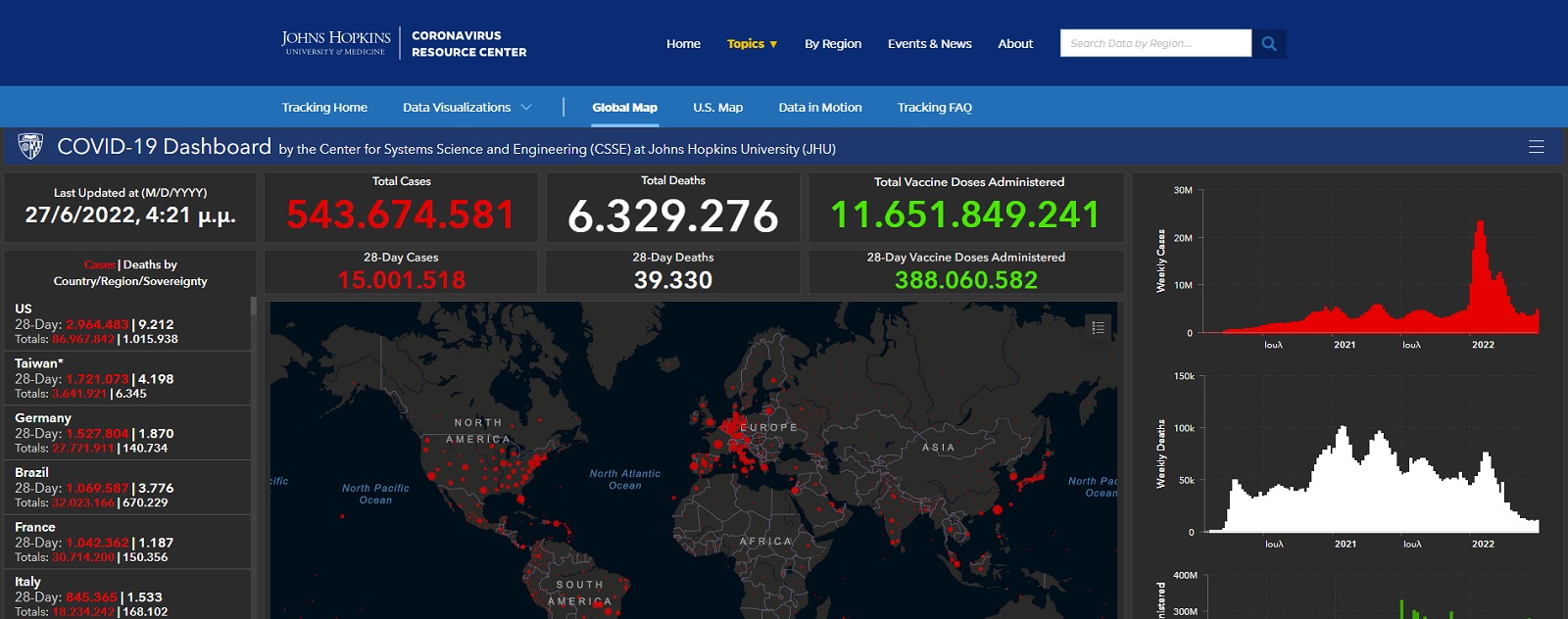Select France in the country list
The image size is (1568, 619).
point(127,542)
